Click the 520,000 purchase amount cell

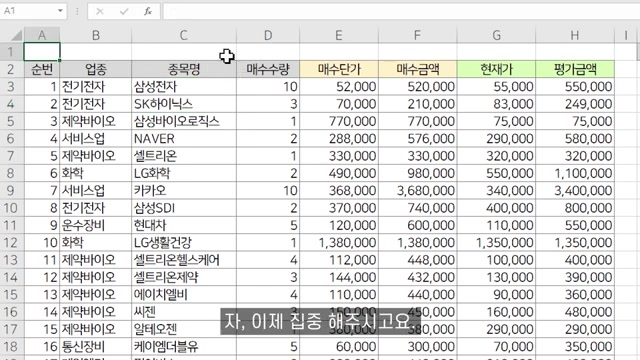[417, 87]
